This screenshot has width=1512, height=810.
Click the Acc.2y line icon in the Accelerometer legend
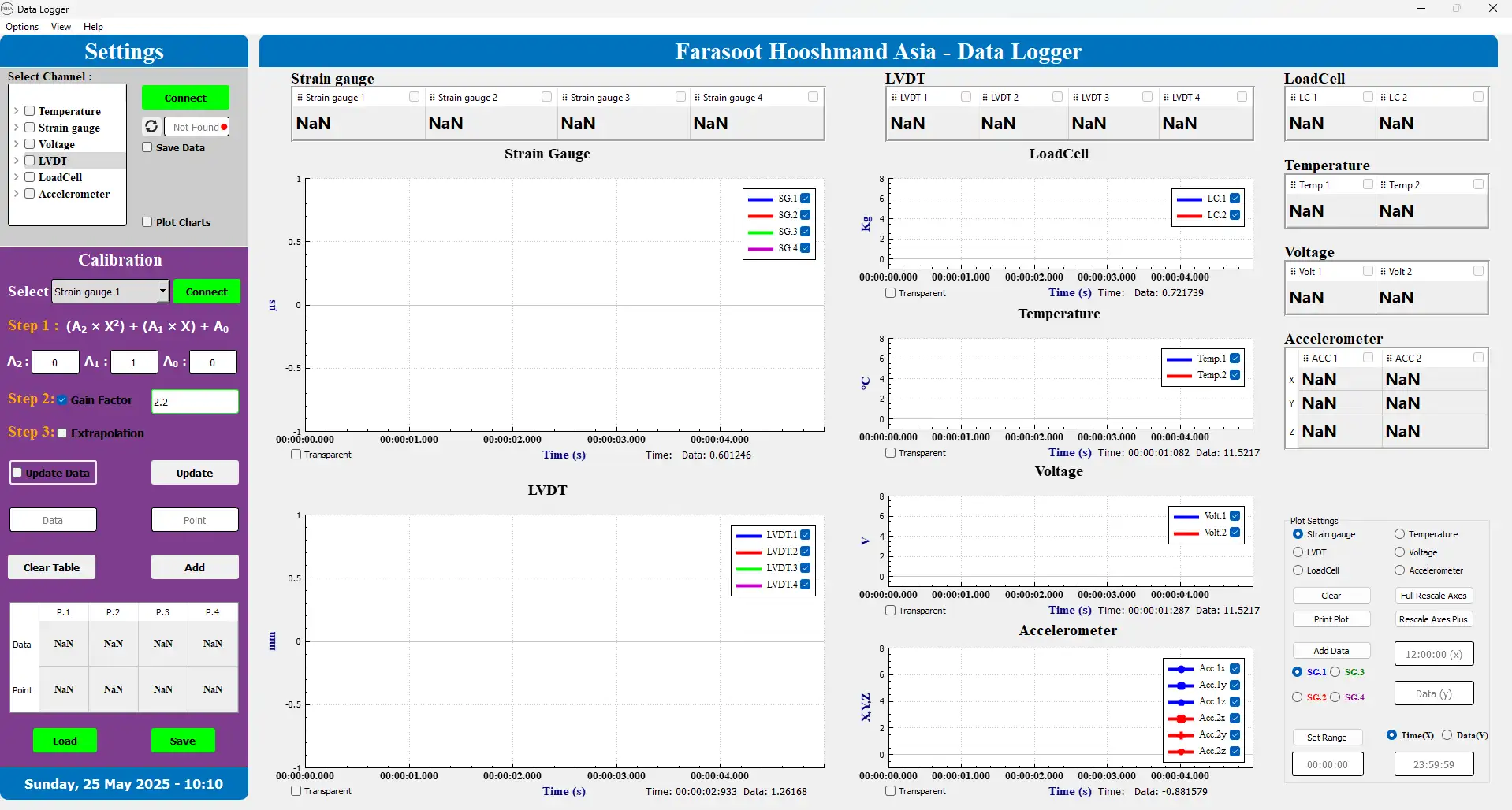coord(1181,734)
